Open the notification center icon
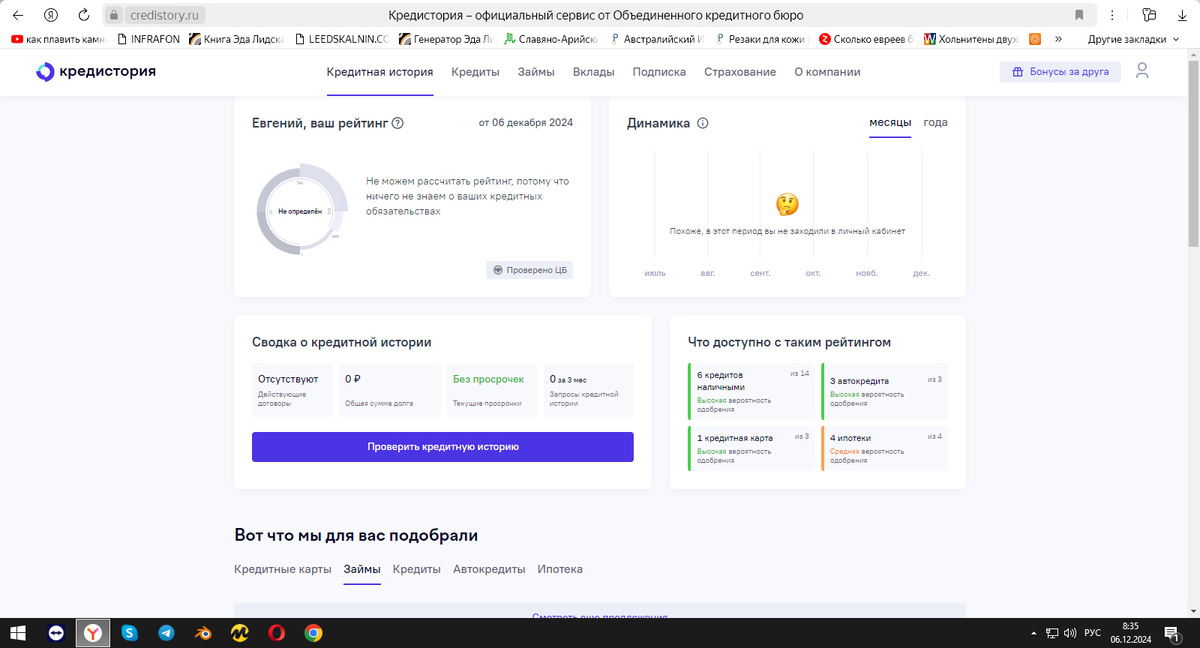This screenshot has height=648, width=1200. 1170,633
